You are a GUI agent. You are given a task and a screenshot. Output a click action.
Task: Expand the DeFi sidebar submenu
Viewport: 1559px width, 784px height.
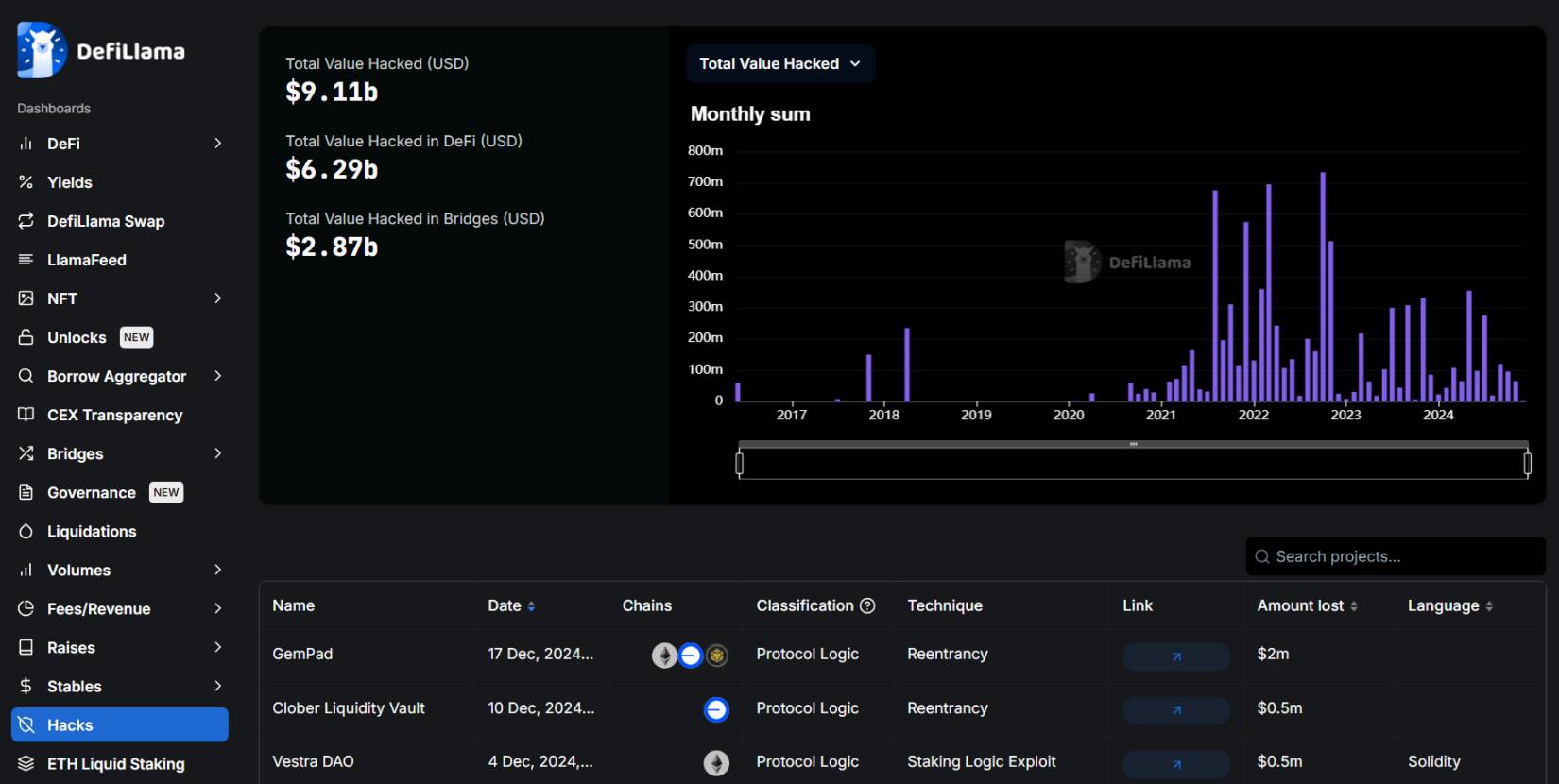(x=218, y=144)
